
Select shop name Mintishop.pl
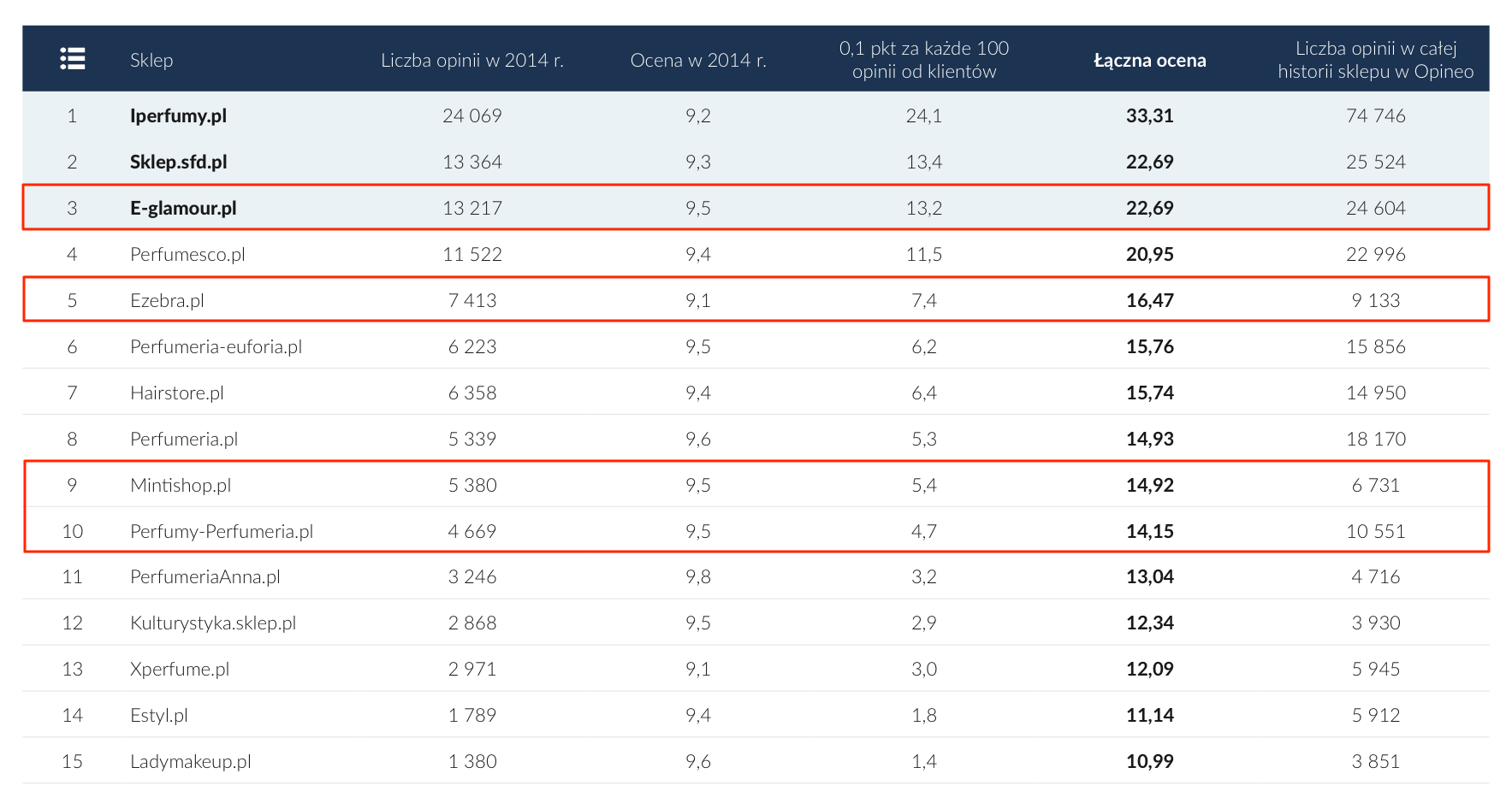coord(181,485)
